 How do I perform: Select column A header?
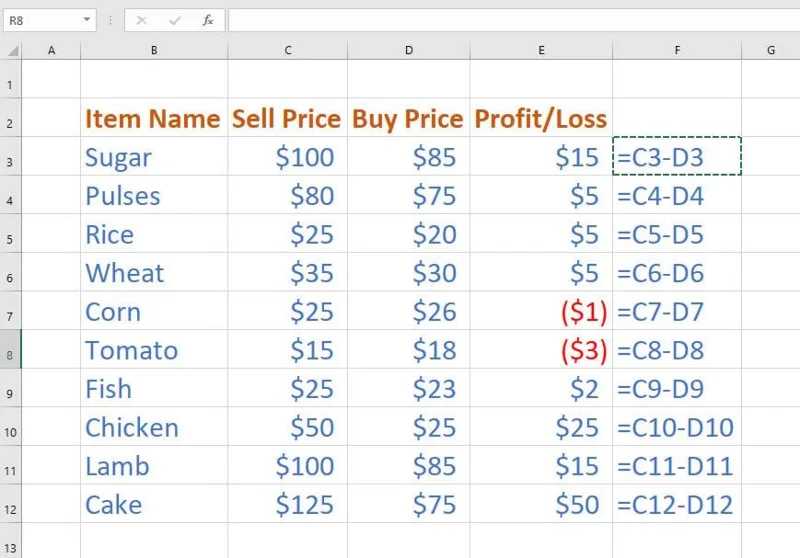[51, 50]
